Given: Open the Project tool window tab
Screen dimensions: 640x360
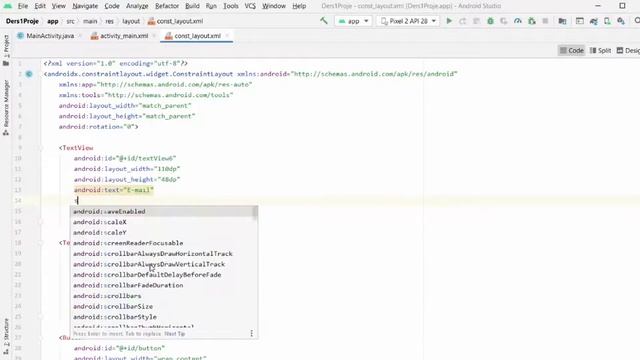Looking at the screenshot, I should (x=6, y=46).
